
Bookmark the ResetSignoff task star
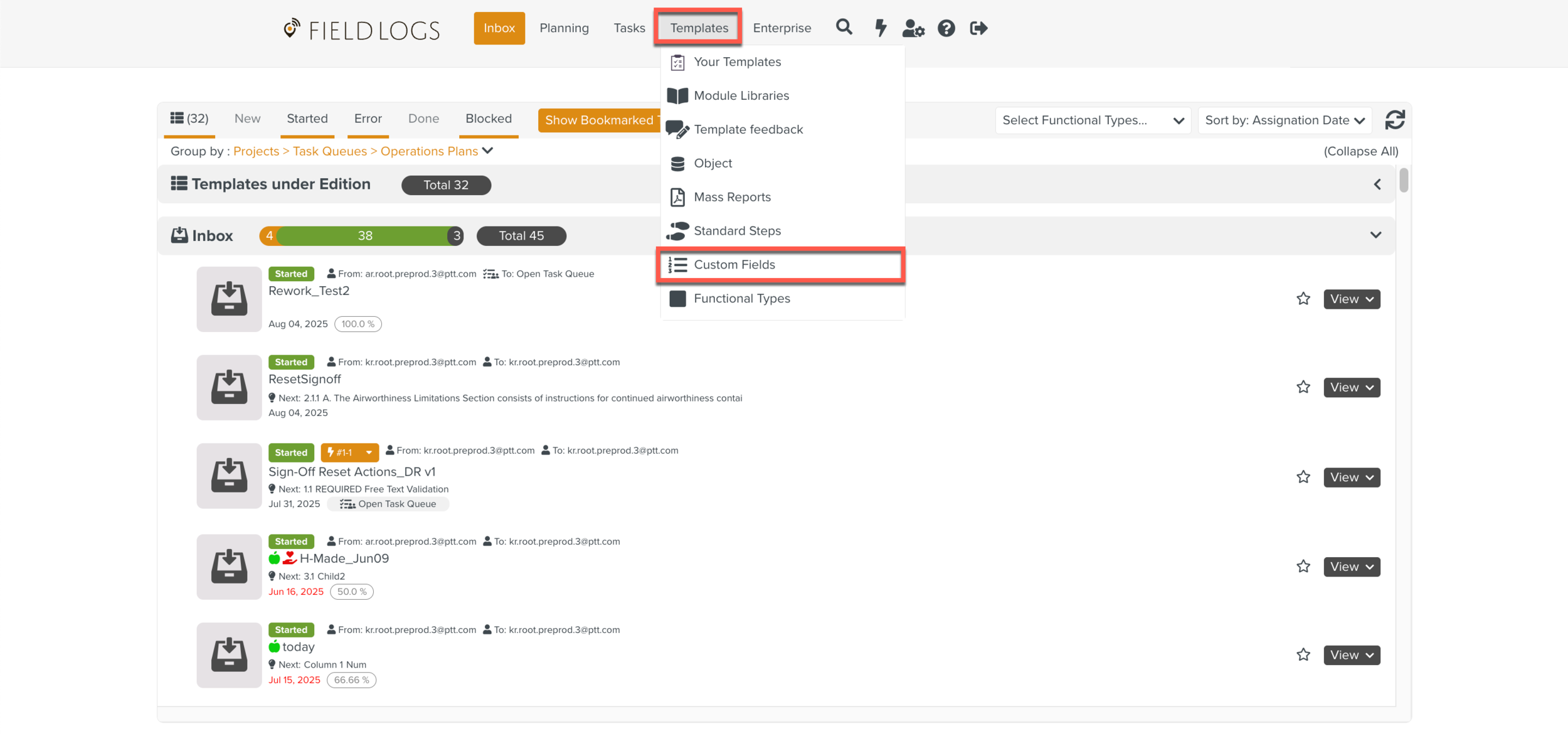click(1303, 387)
